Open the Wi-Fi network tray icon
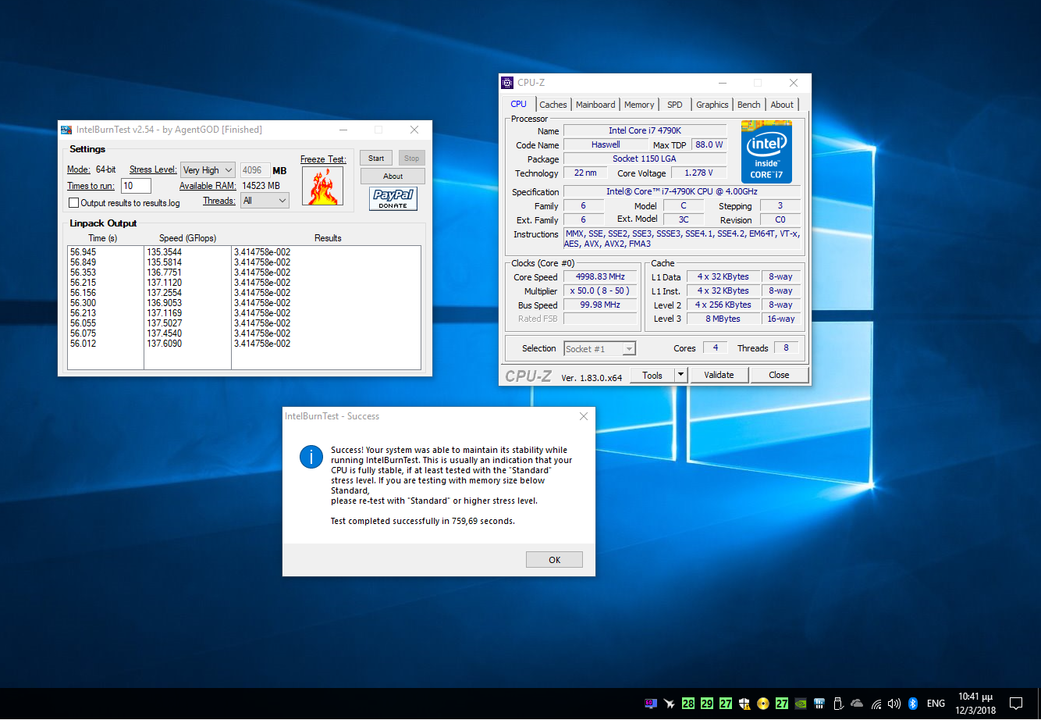 point(876,703)
